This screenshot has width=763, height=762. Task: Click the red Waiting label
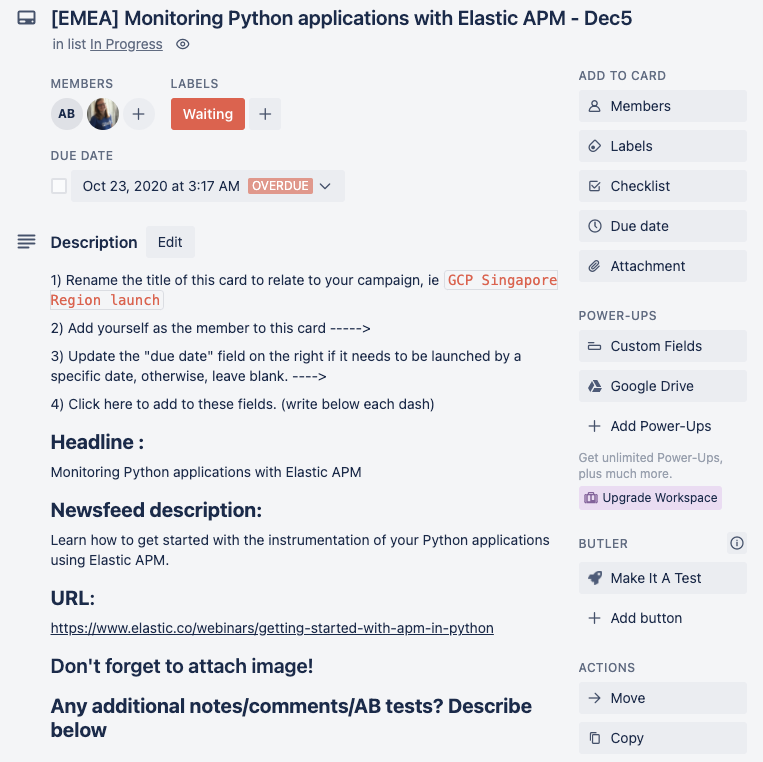coord(208,114)
